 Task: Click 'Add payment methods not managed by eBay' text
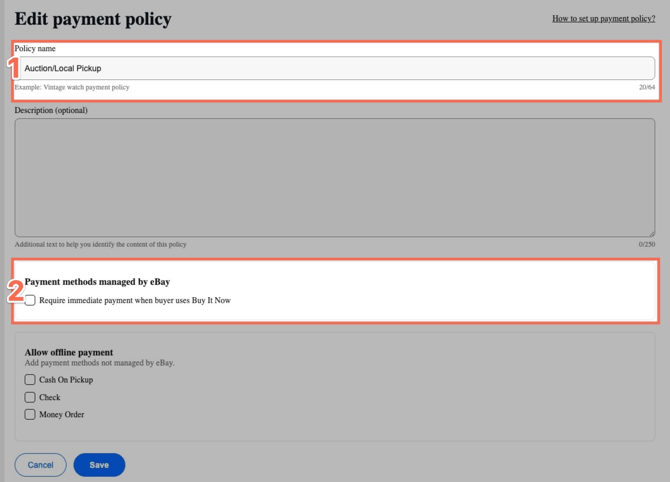99,363
